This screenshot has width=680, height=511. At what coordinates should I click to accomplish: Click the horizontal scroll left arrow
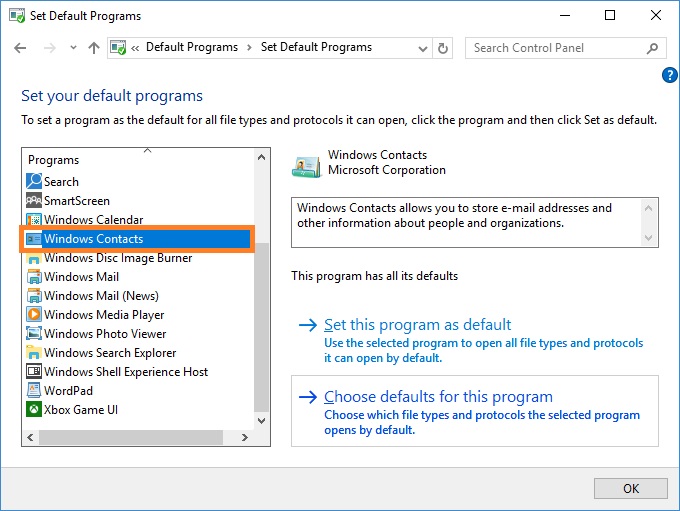tap(30, 437)
